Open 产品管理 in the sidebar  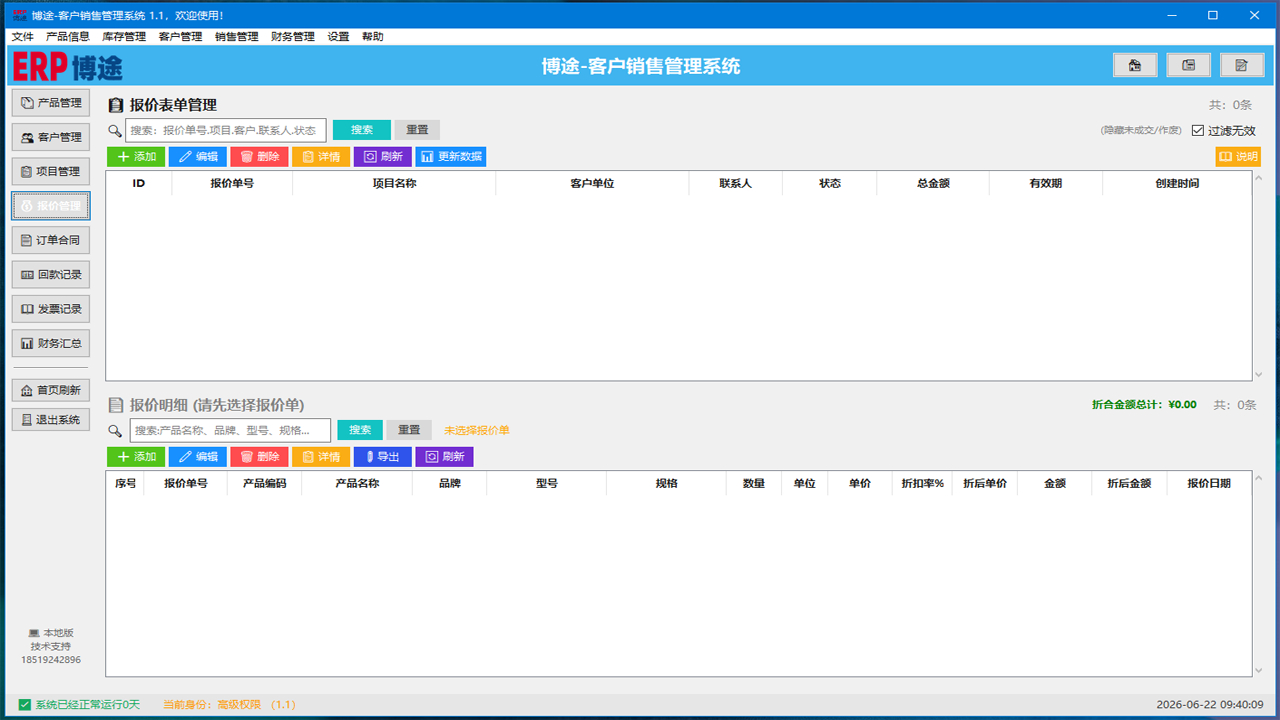coord(51,103)
